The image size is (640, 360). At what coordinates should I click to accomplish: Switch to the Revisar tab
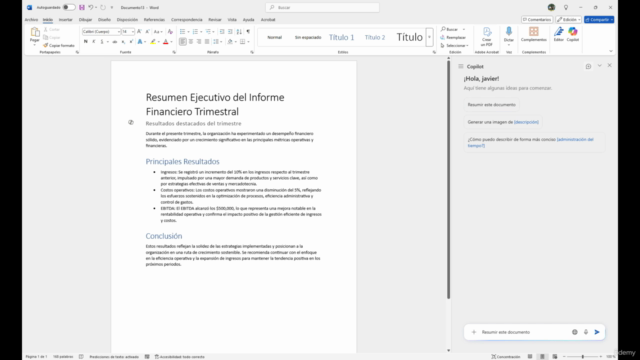coord(215,20)
